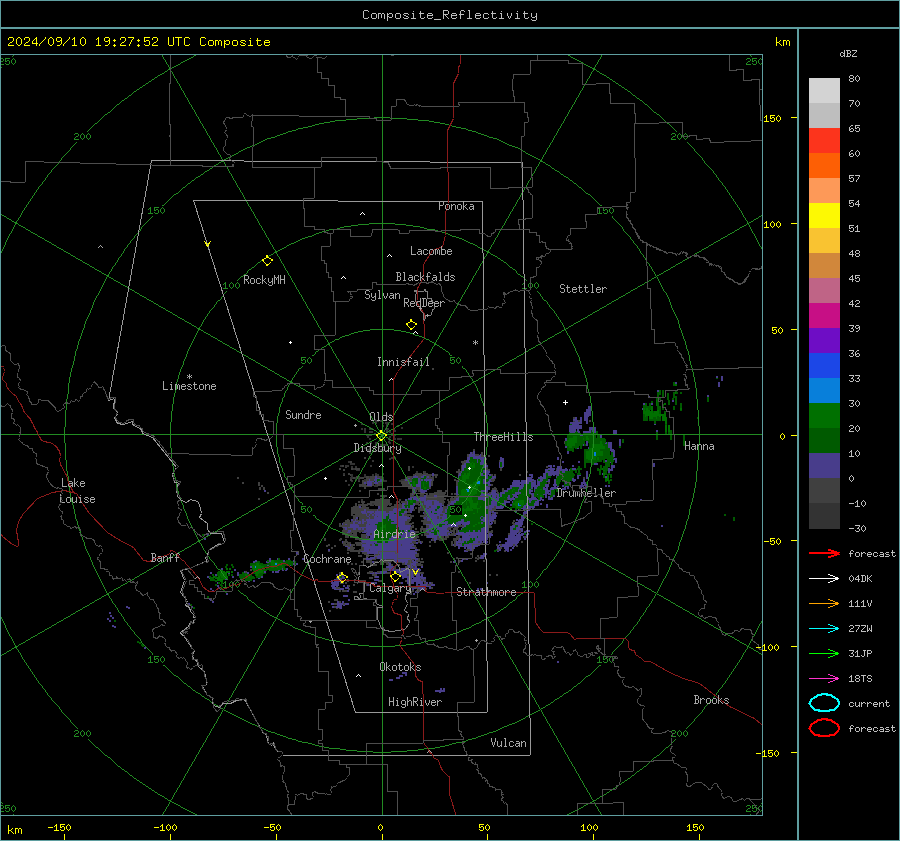The width and height of the screenshot is (900, 841).
Task: Click the Blackfalds city label
Action: [x=425, y=277]
